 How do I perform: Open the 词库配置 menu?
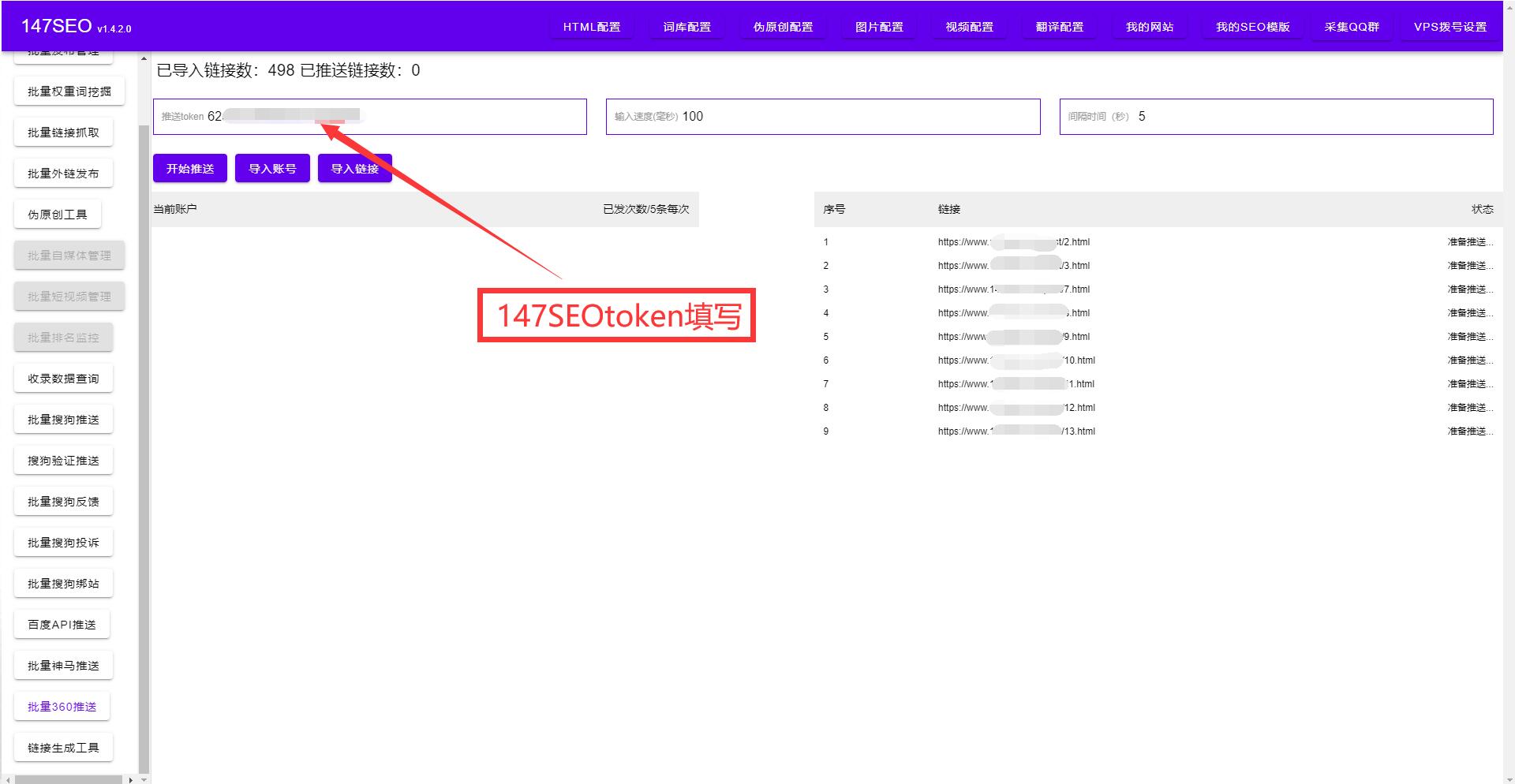686,27
